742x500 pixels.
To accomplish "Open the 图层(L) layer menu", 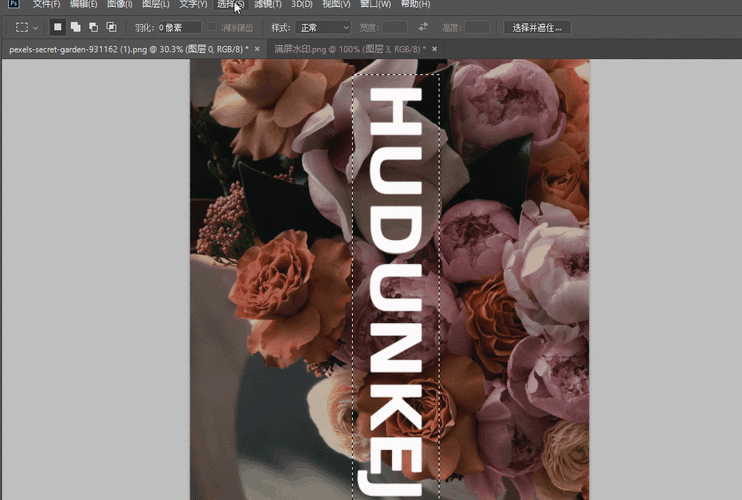I will pyautogui.click(x=157, y=5).
